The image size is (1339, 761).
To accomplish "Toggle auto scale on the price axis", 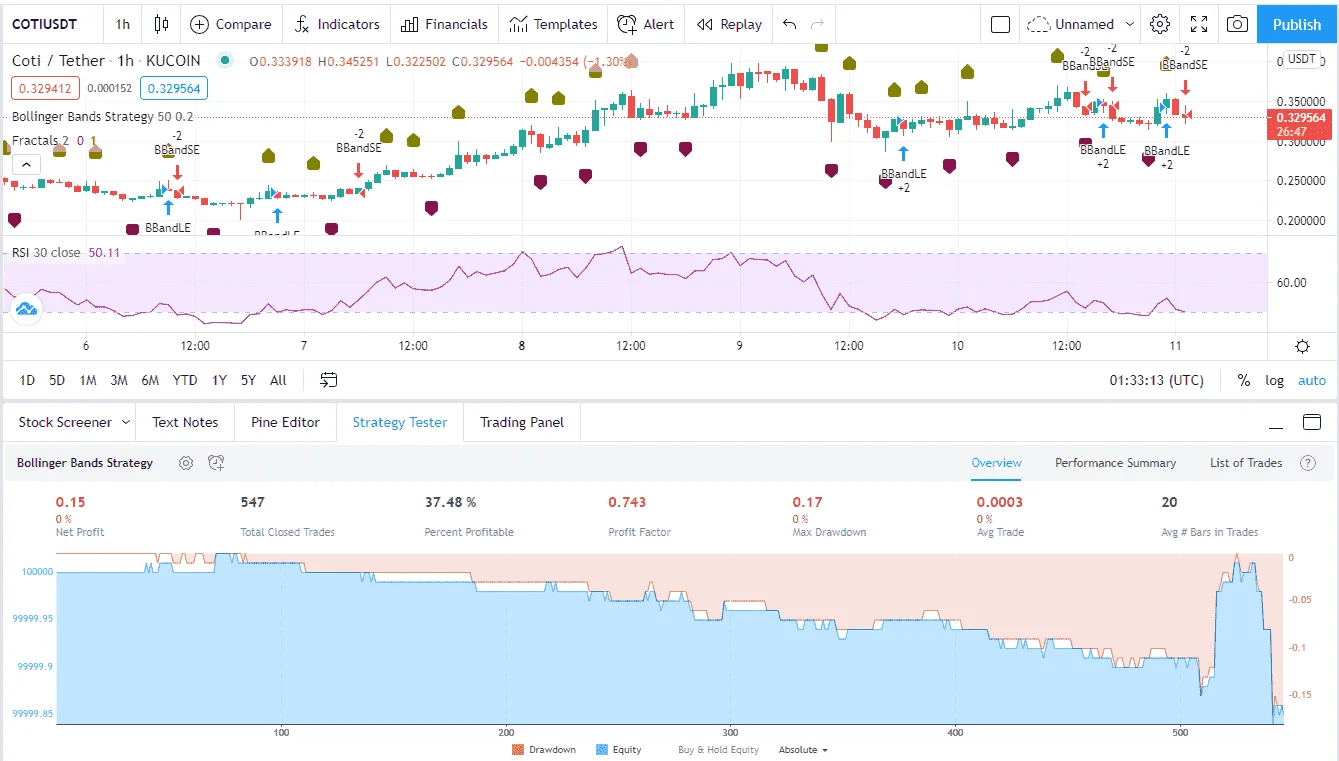I will (x=1311, y=380).
